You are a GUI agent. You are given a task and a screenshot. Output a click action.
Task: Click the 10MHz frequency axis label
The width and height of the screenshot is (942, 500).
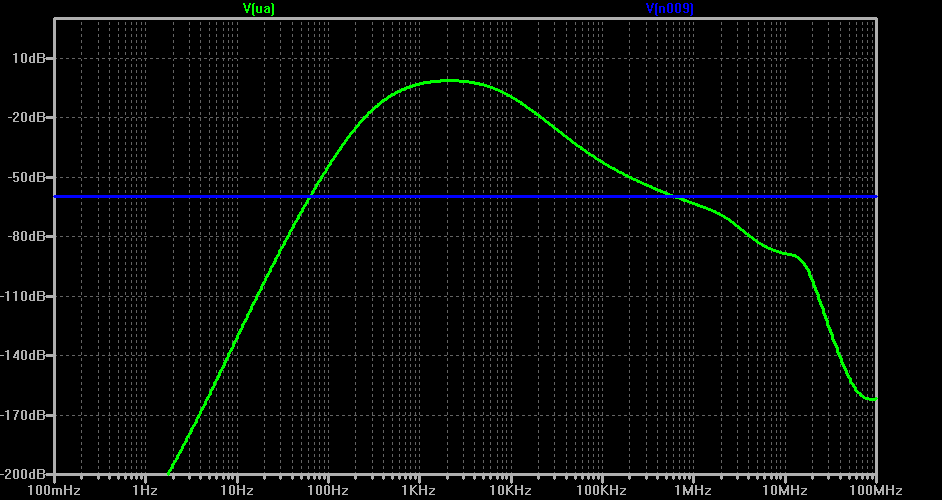click(785, 491)
